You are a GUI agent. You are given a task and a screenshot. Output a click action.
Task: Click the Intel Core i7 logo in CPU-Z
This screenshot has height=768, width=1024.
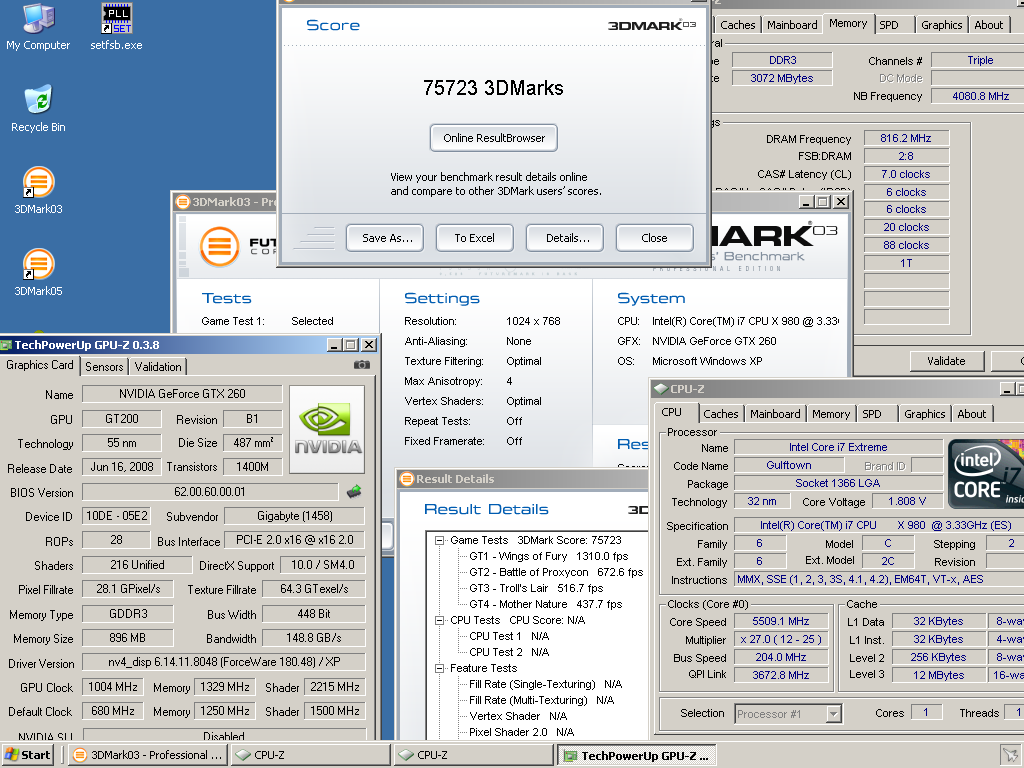pyautogui.click(x=985, y=474)
